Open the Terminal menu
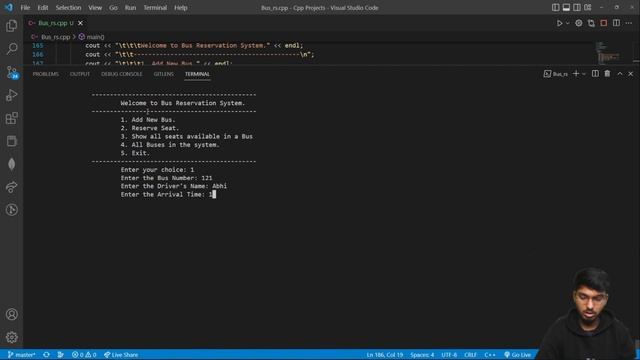The width and height of the screenshot is (640, 360). click(x=155, y=8)
